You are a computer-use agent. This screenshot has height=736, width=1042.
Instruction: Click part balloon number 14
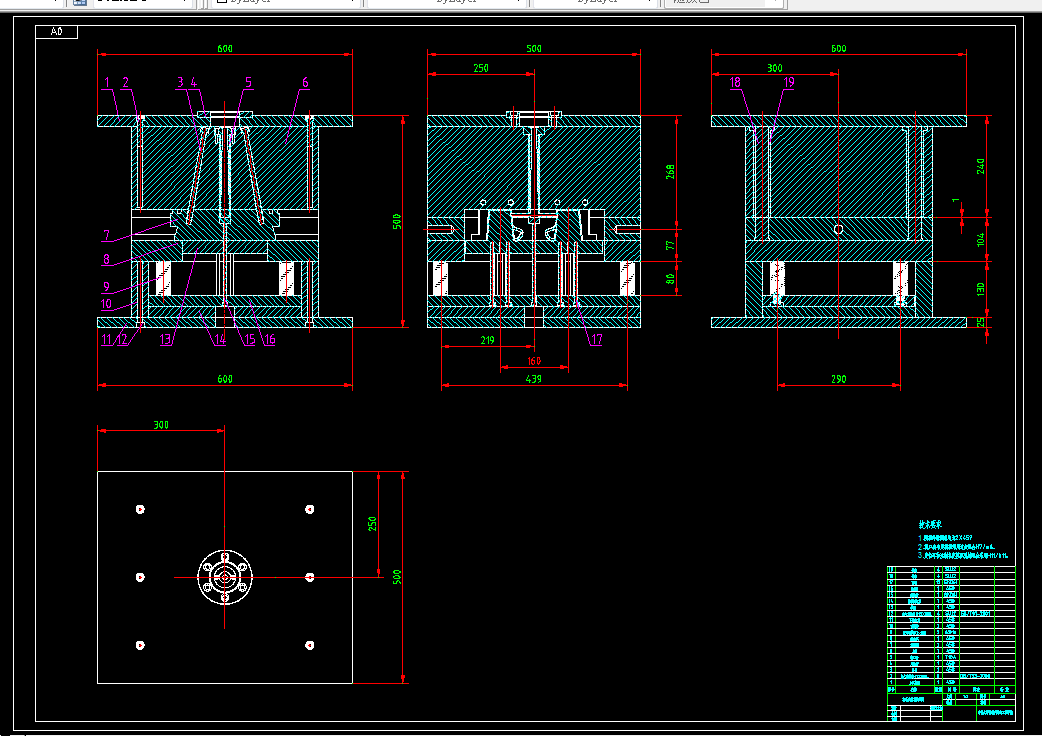[220, 339]
